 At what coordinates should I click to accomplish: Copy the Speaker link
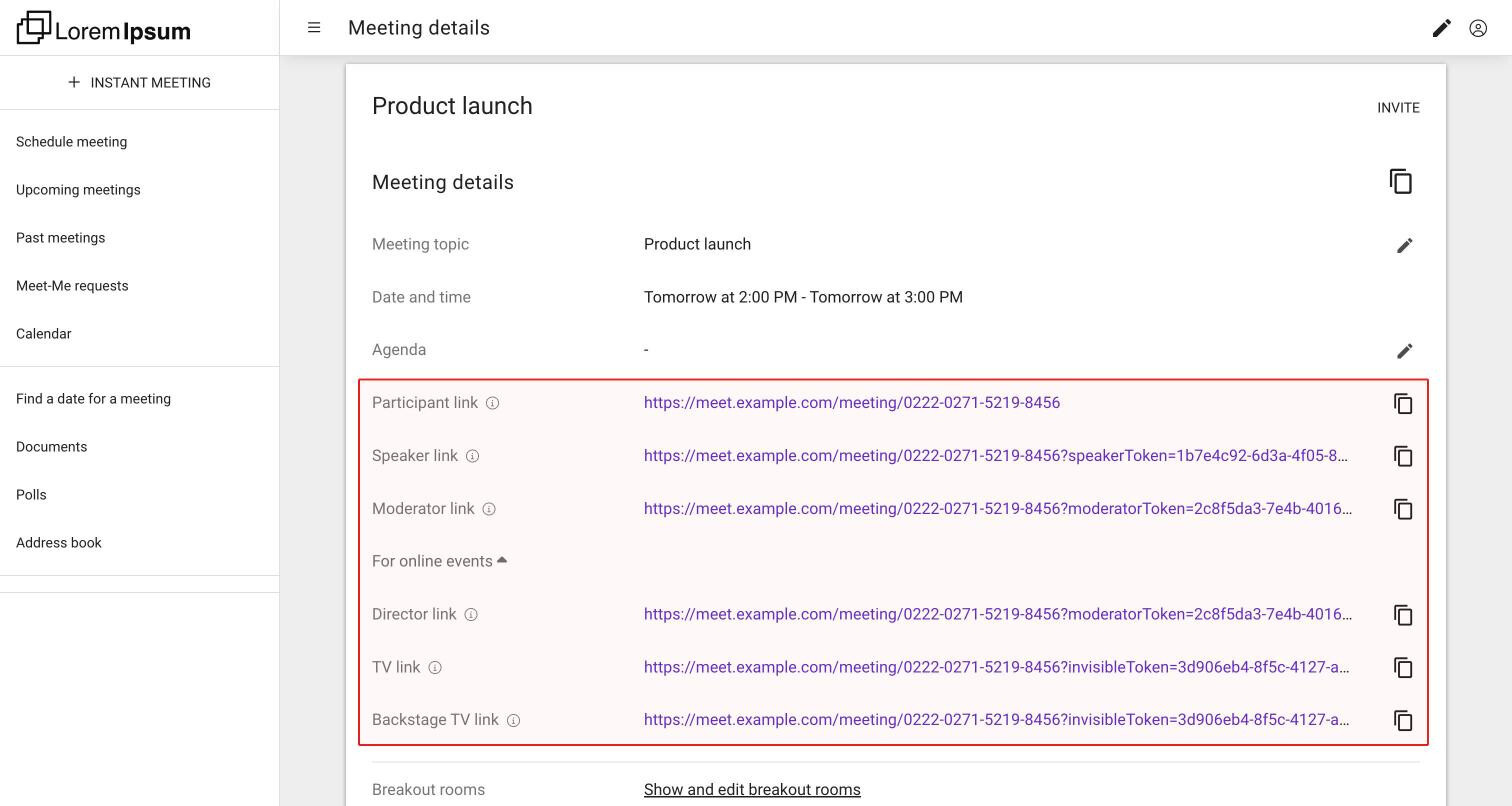tap(1403, 456)
